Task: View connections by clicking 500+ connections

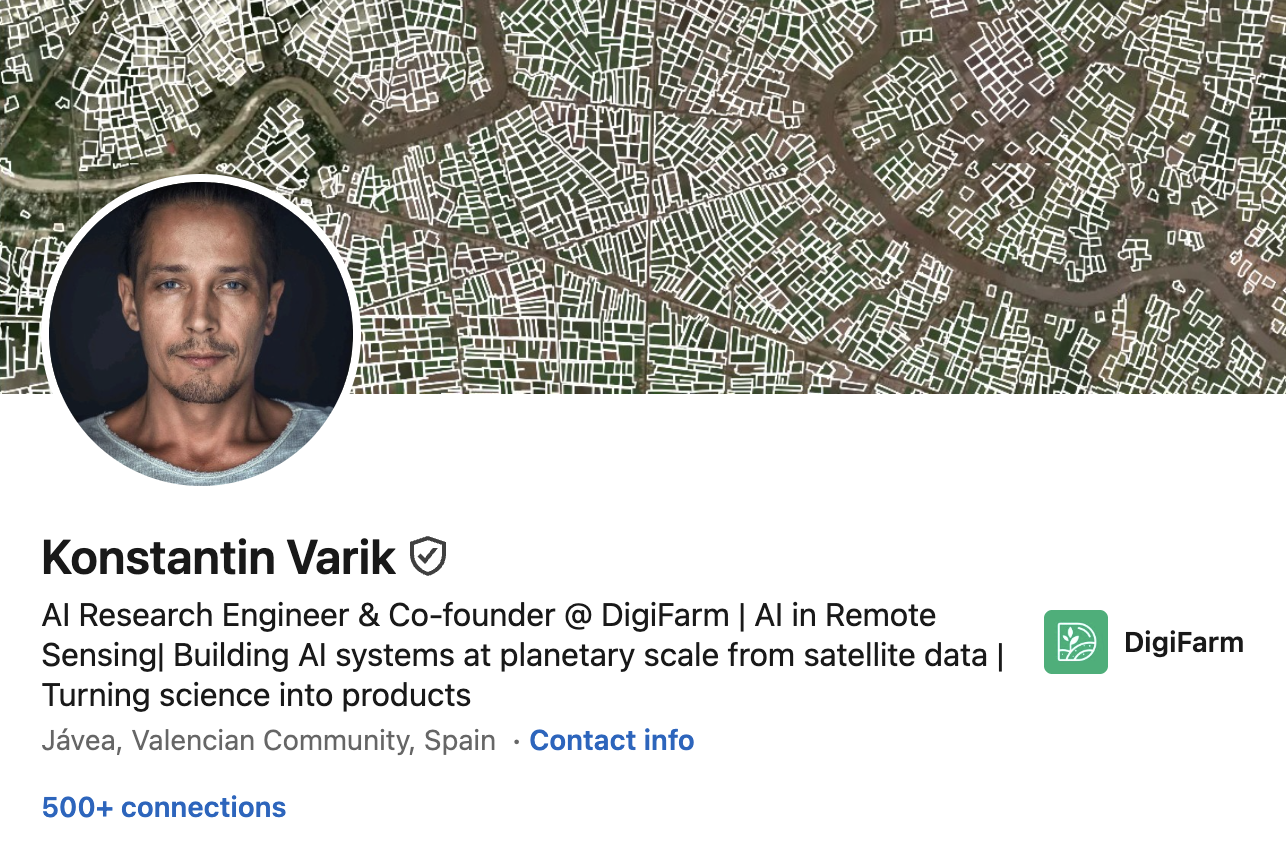Action: (164, 807)
